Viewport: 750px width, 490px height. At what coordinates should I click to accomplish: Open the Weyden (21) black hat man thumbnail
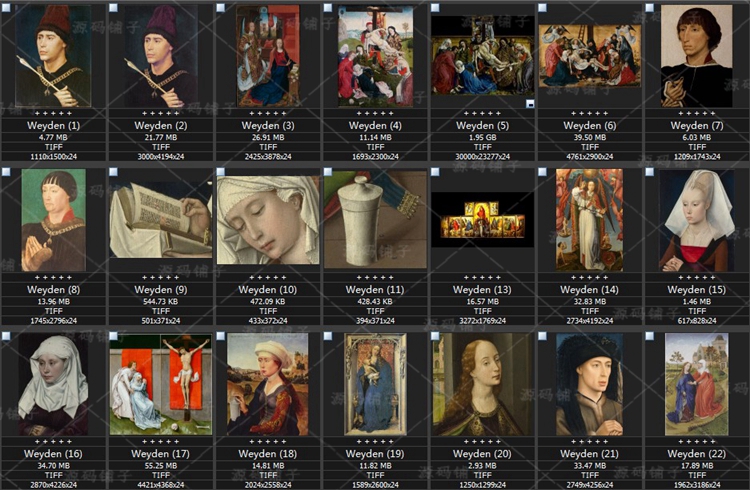[x=590, y=384]
